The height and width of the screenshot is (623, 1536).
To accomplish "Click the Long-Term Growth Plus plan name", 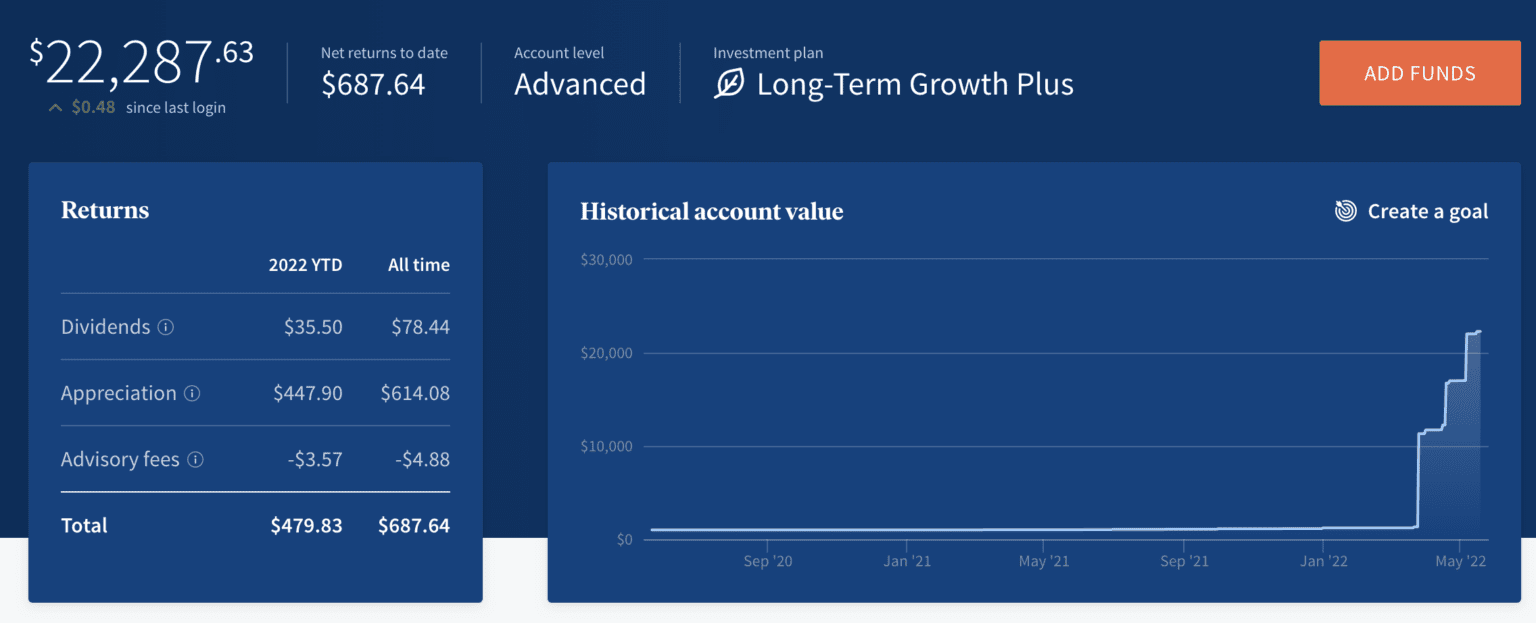I will 915,84.
